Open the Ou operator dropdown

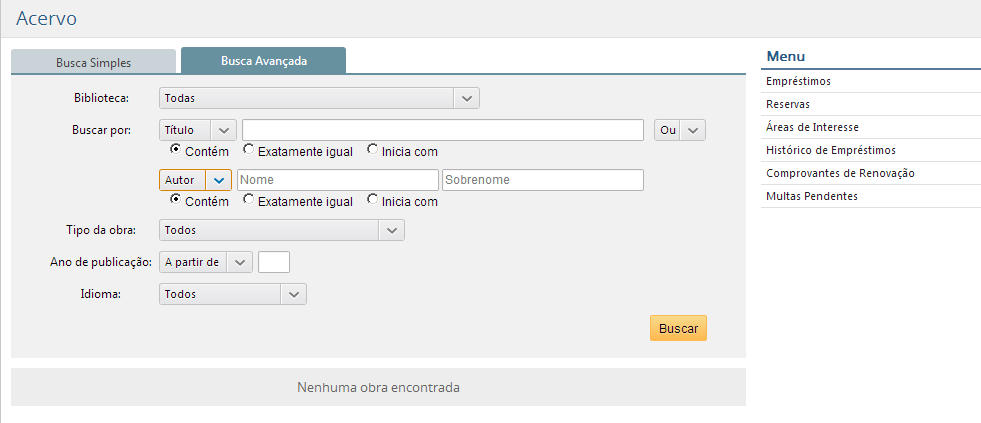[680, 130]
